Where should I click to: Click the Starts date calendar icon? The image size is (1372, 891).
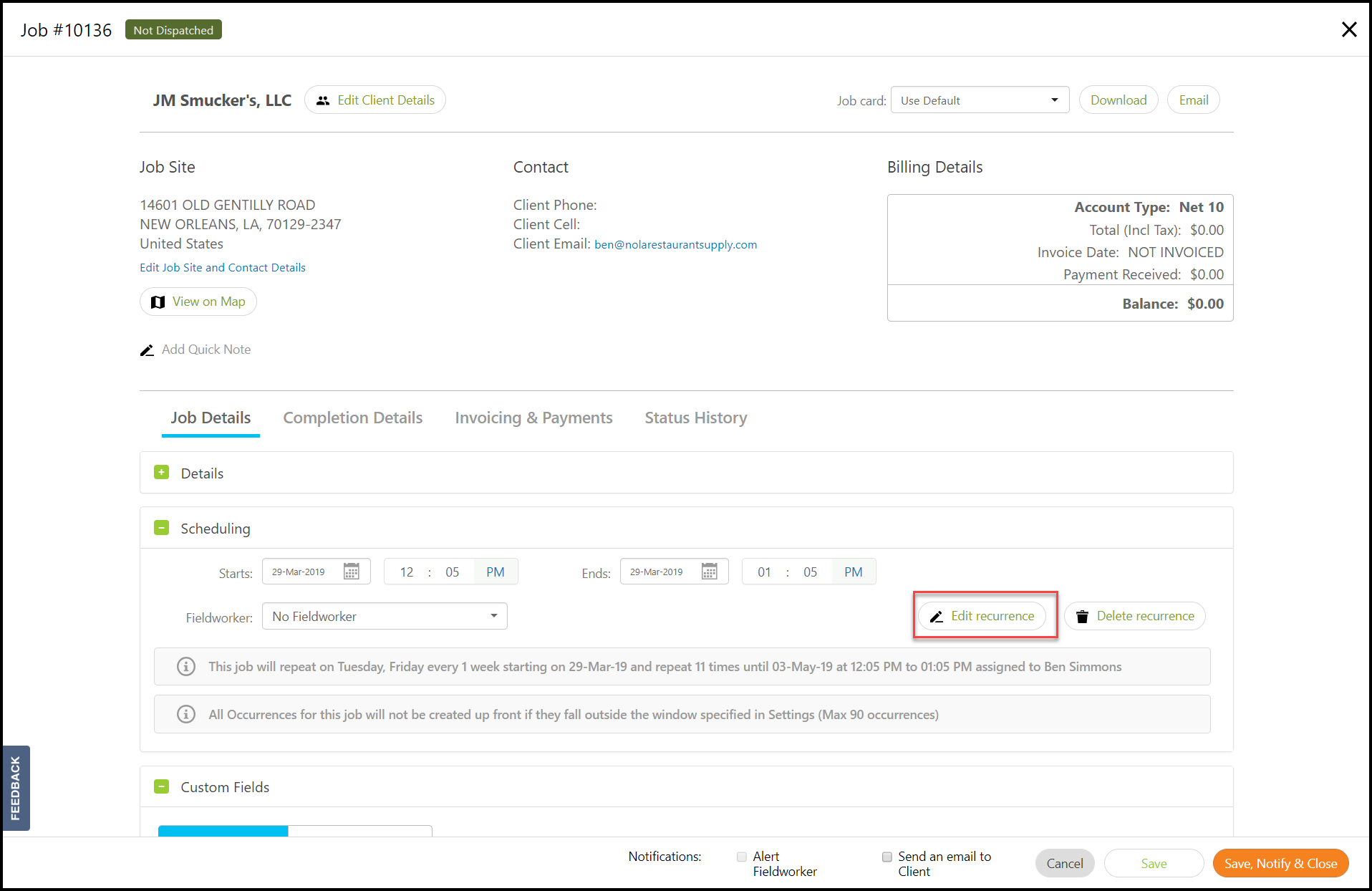click(351, 572)
